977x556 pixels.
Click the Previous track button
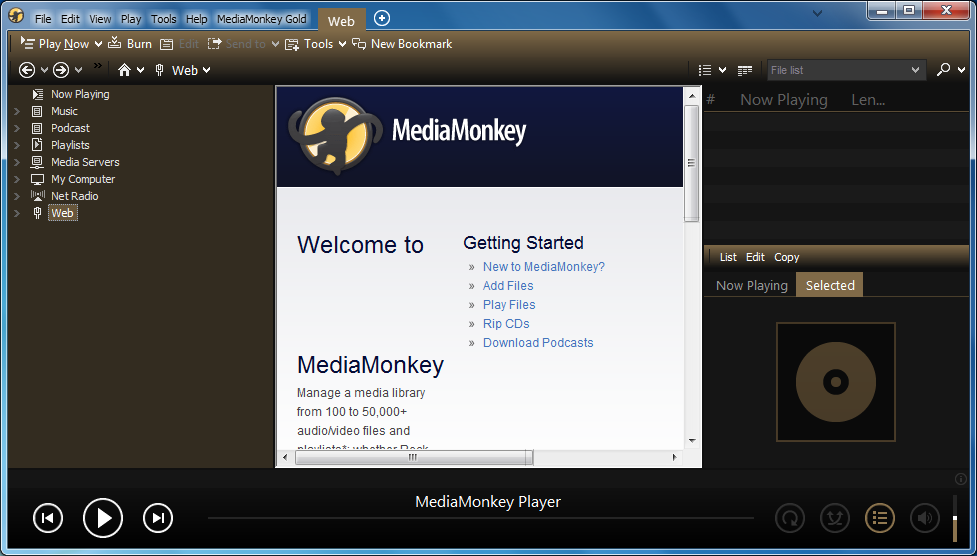pyautogui.click(x=48, y=518)
